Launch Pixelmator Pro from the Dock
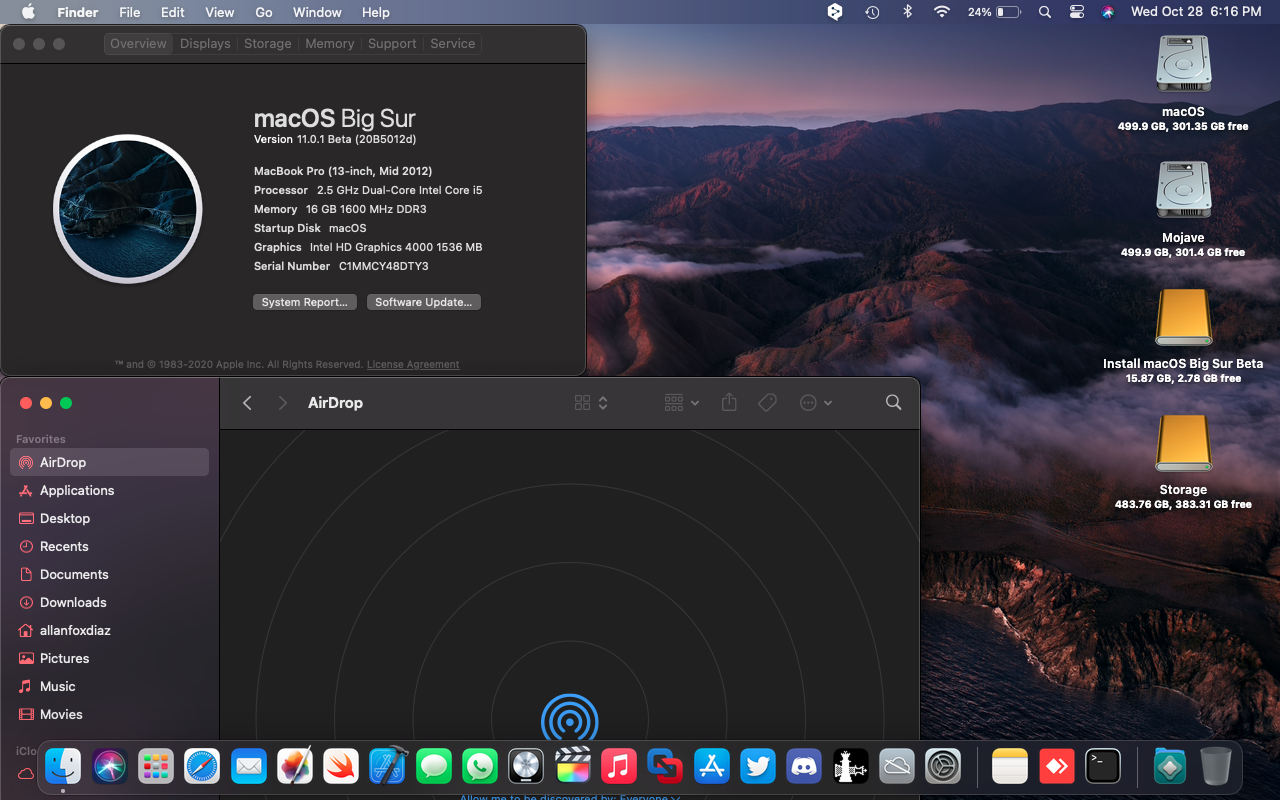The image size is (1280, 800). [295, 767]
